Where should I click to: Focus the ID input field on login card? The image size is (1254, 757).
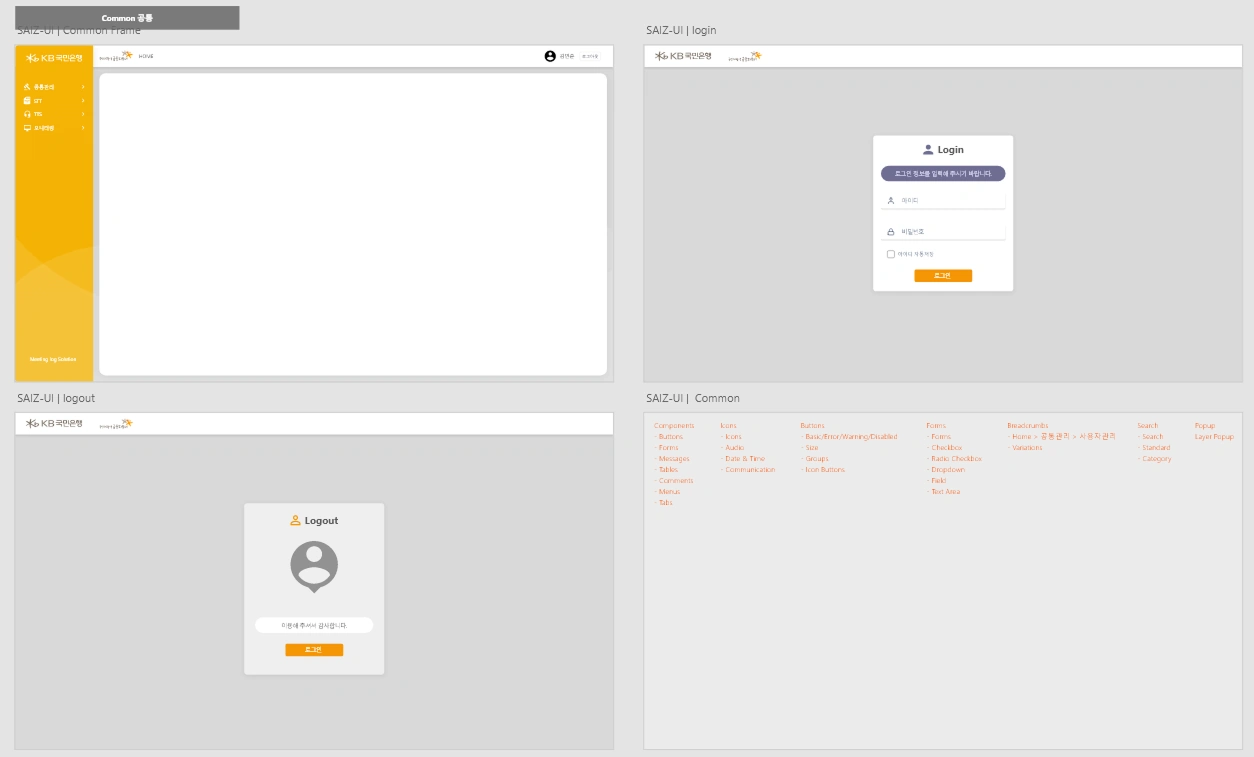(943, 200)
